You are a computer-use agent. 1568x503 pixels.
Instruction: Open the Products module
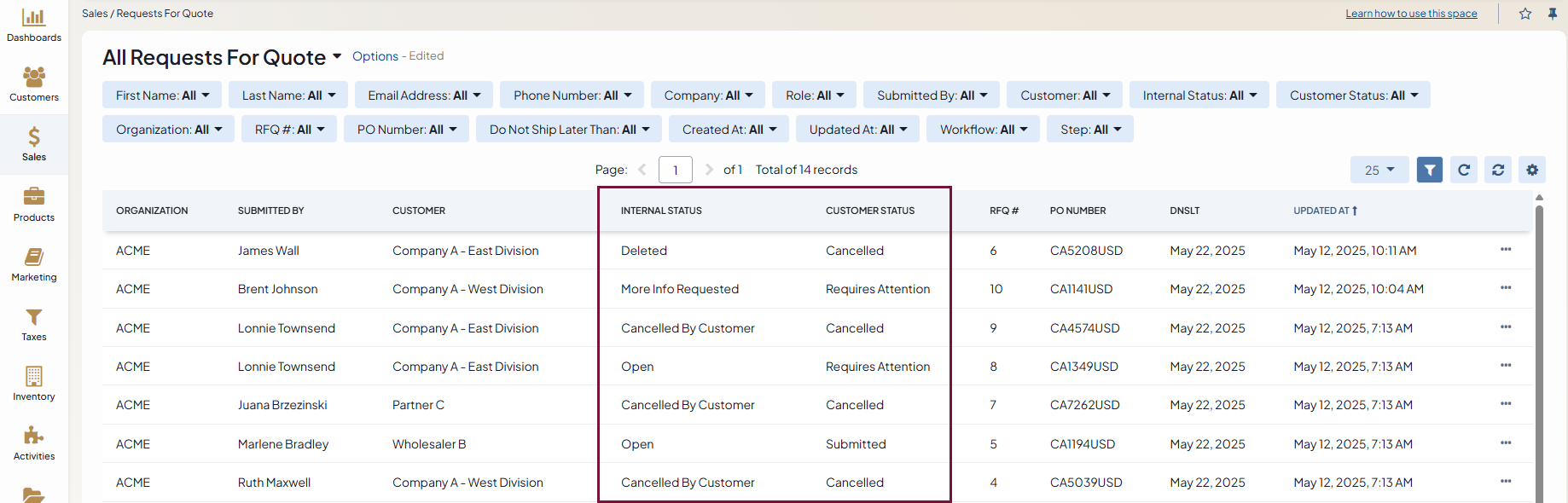34,204
